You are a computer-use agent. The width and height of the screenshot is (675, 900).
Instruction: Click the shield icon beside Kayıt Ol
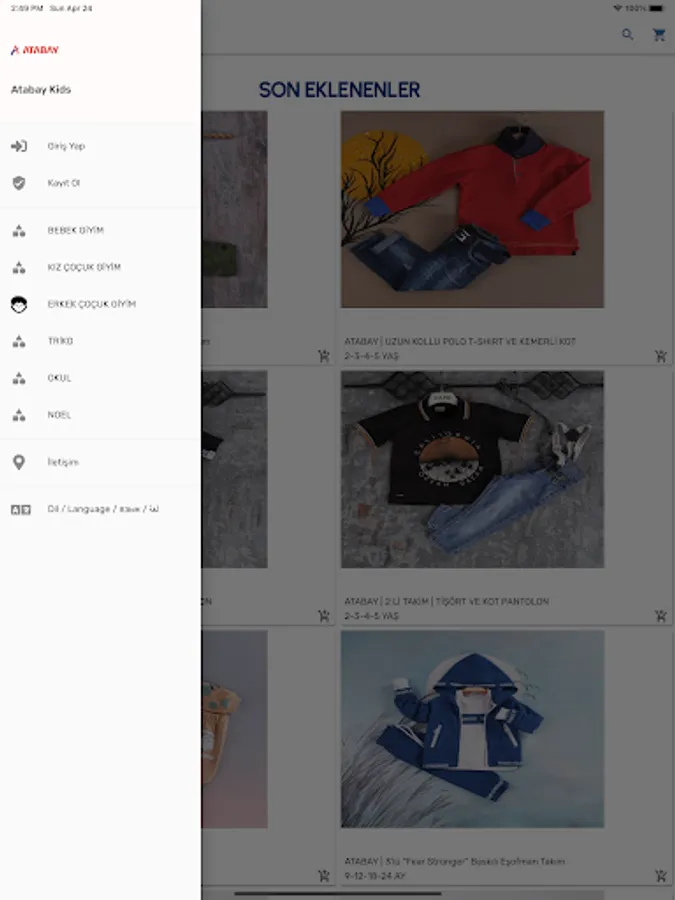coord(19,183)
